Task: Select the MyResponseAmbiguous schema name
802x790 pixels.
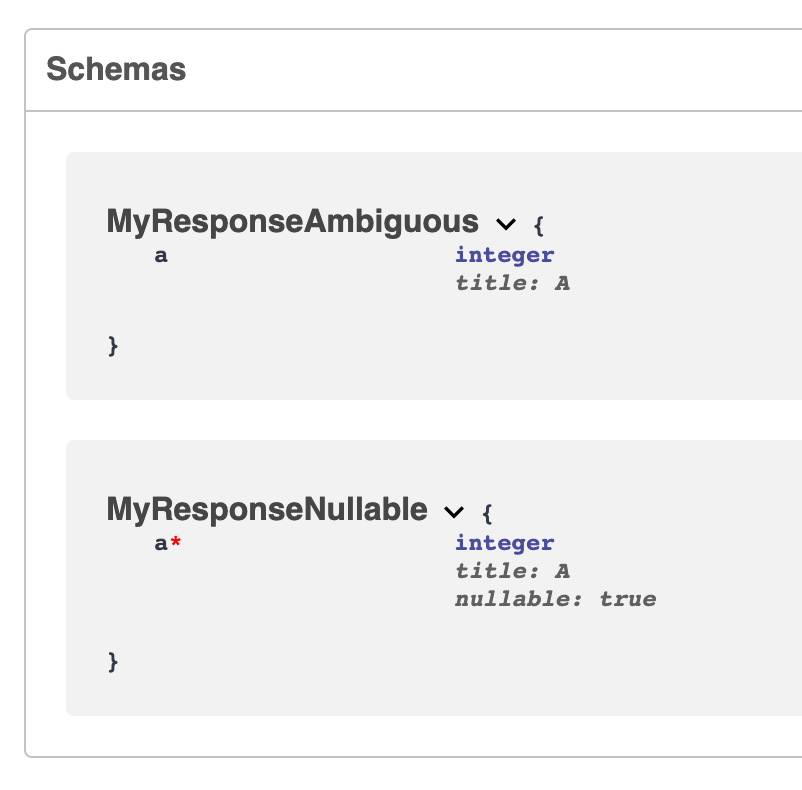Action: 291,221
